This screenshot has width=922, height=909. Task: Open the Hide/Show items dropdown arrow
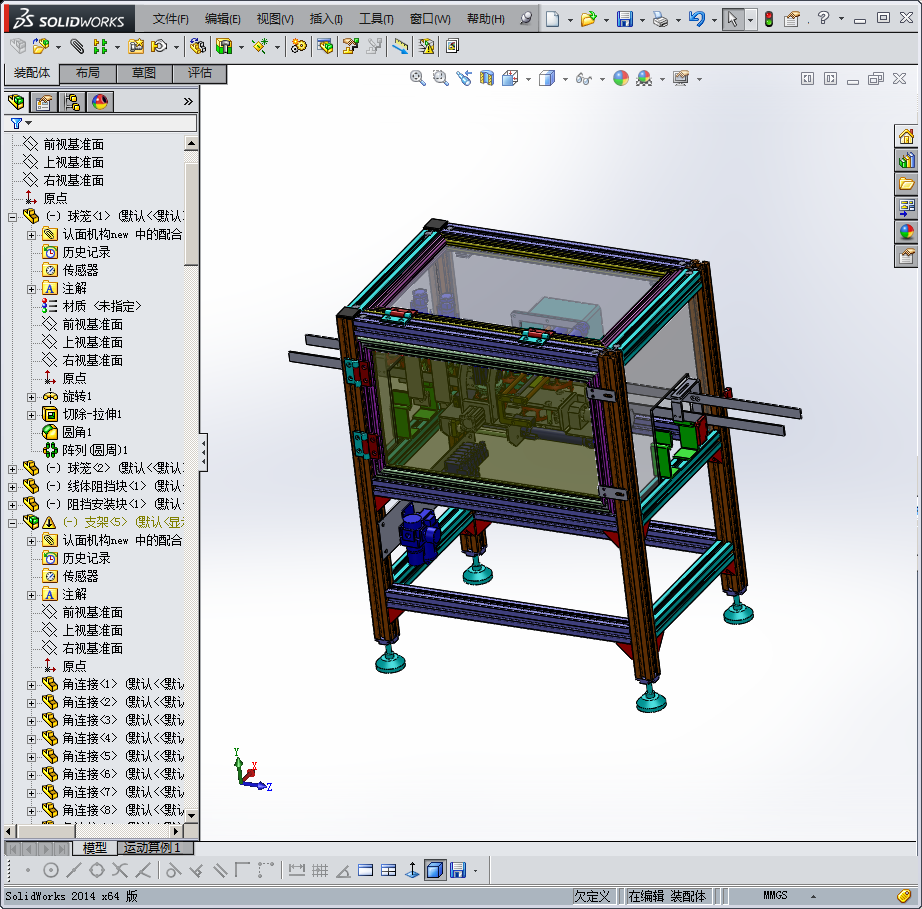pos(602,79)
